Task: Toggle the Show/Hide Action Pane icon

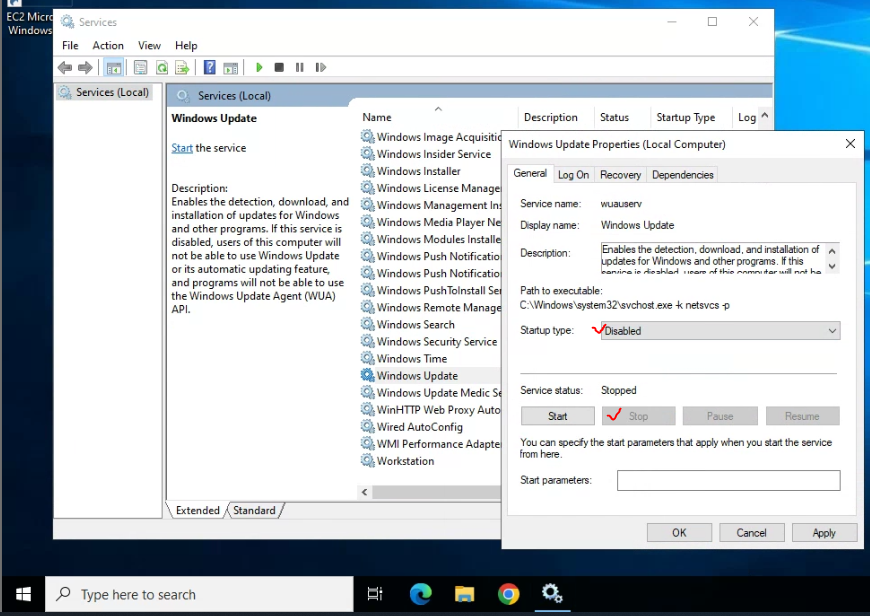Action: (230, 68)
